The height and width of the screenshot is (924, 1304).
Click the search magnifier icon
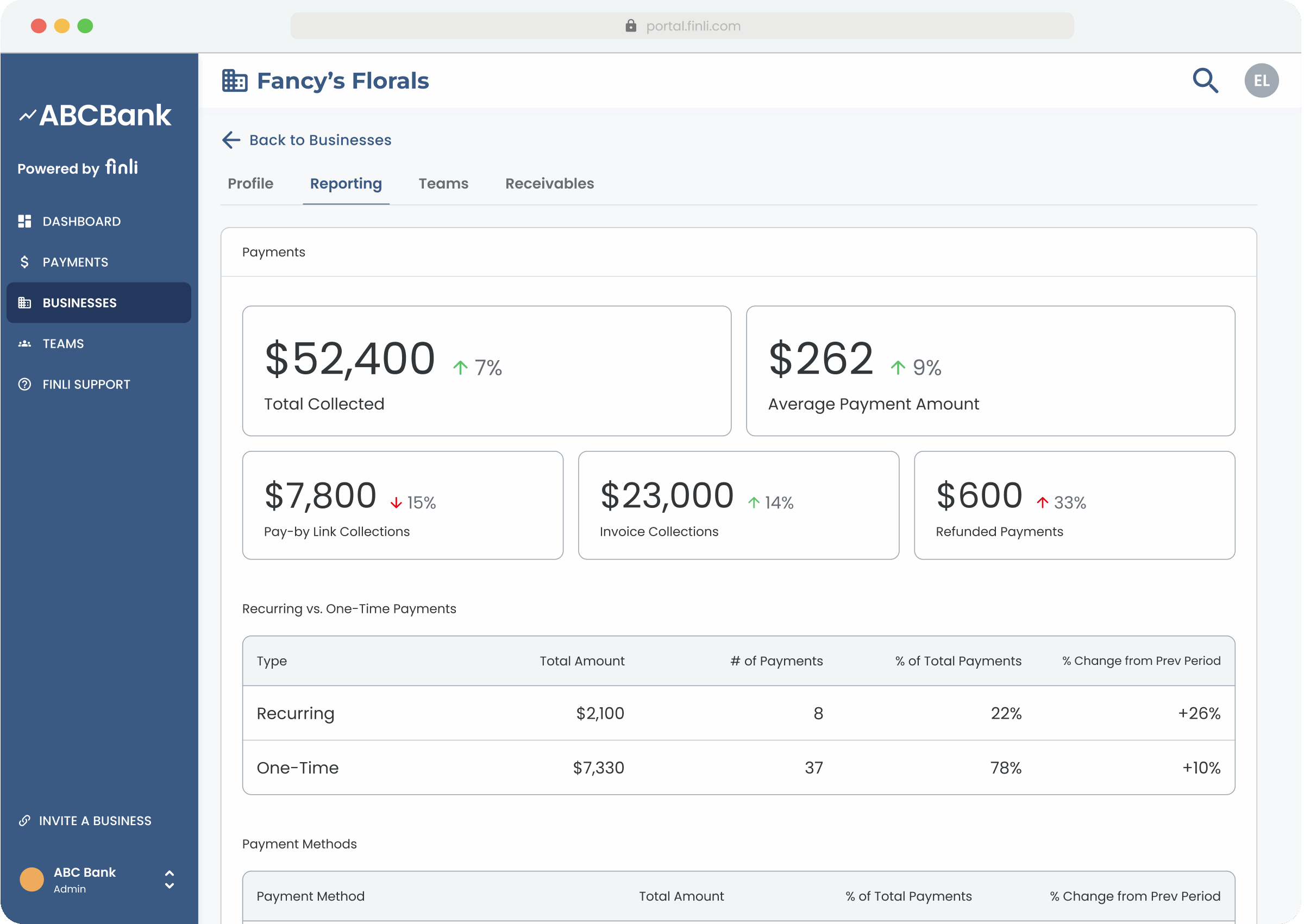(x=1205, y=81)
